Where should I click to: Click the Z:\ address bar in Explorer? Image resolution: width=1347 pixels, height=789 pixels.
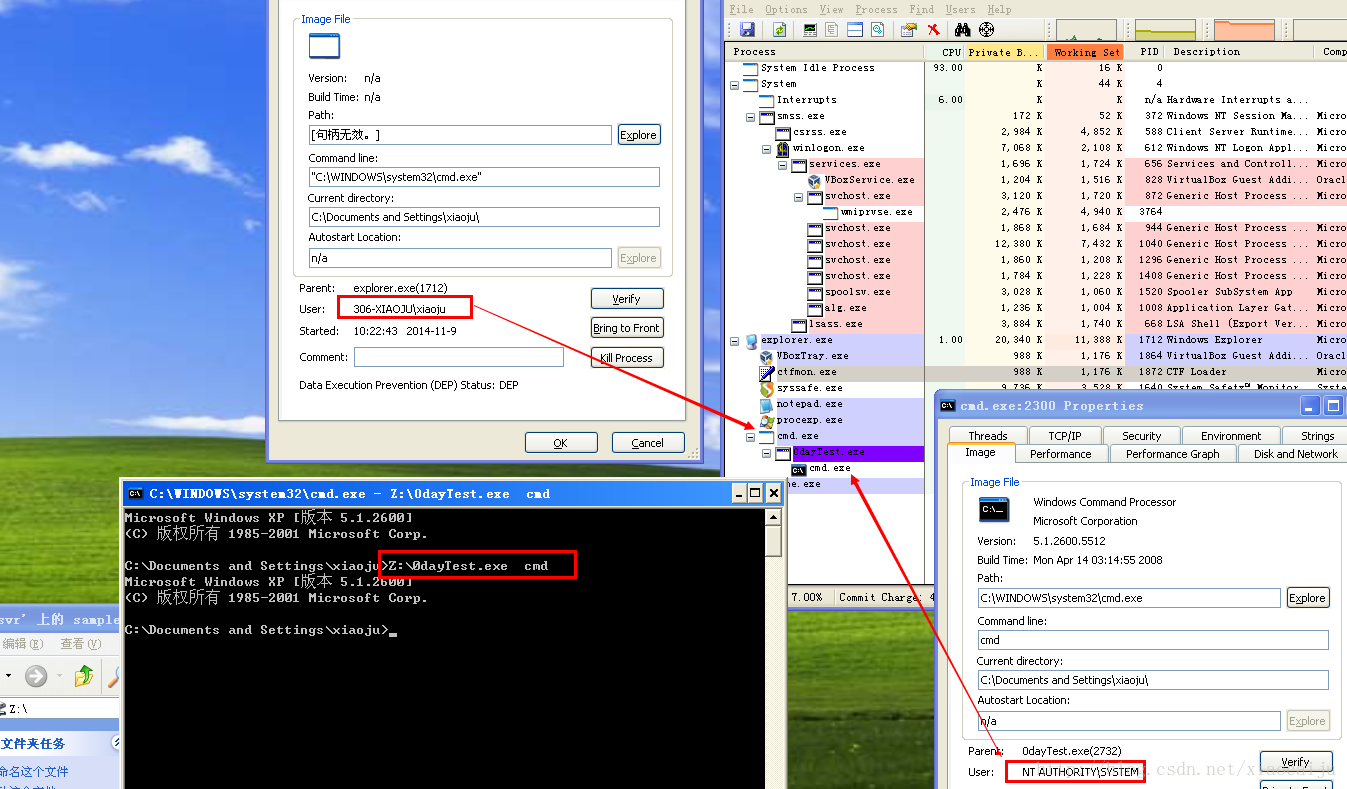pos(60,708)
